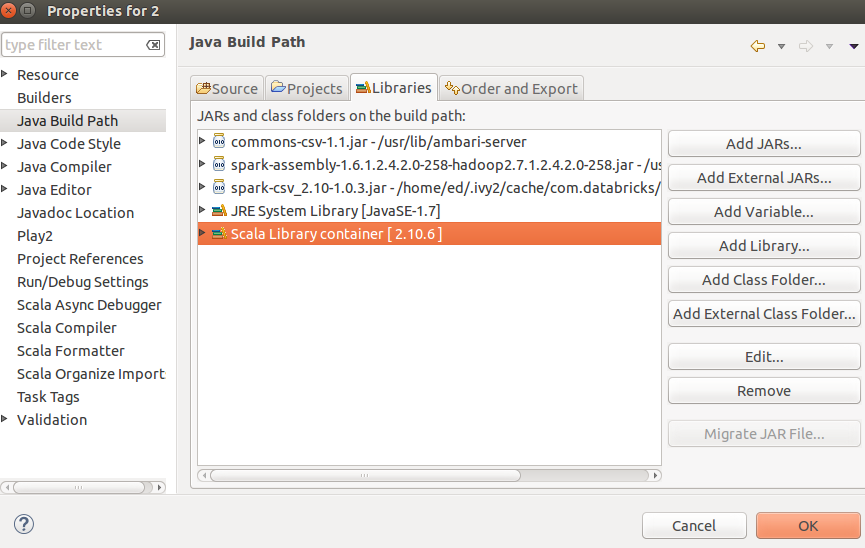The image size is (865, 548).
Task: Click the JRE System Library books icon
Action: tap(220, 210)
